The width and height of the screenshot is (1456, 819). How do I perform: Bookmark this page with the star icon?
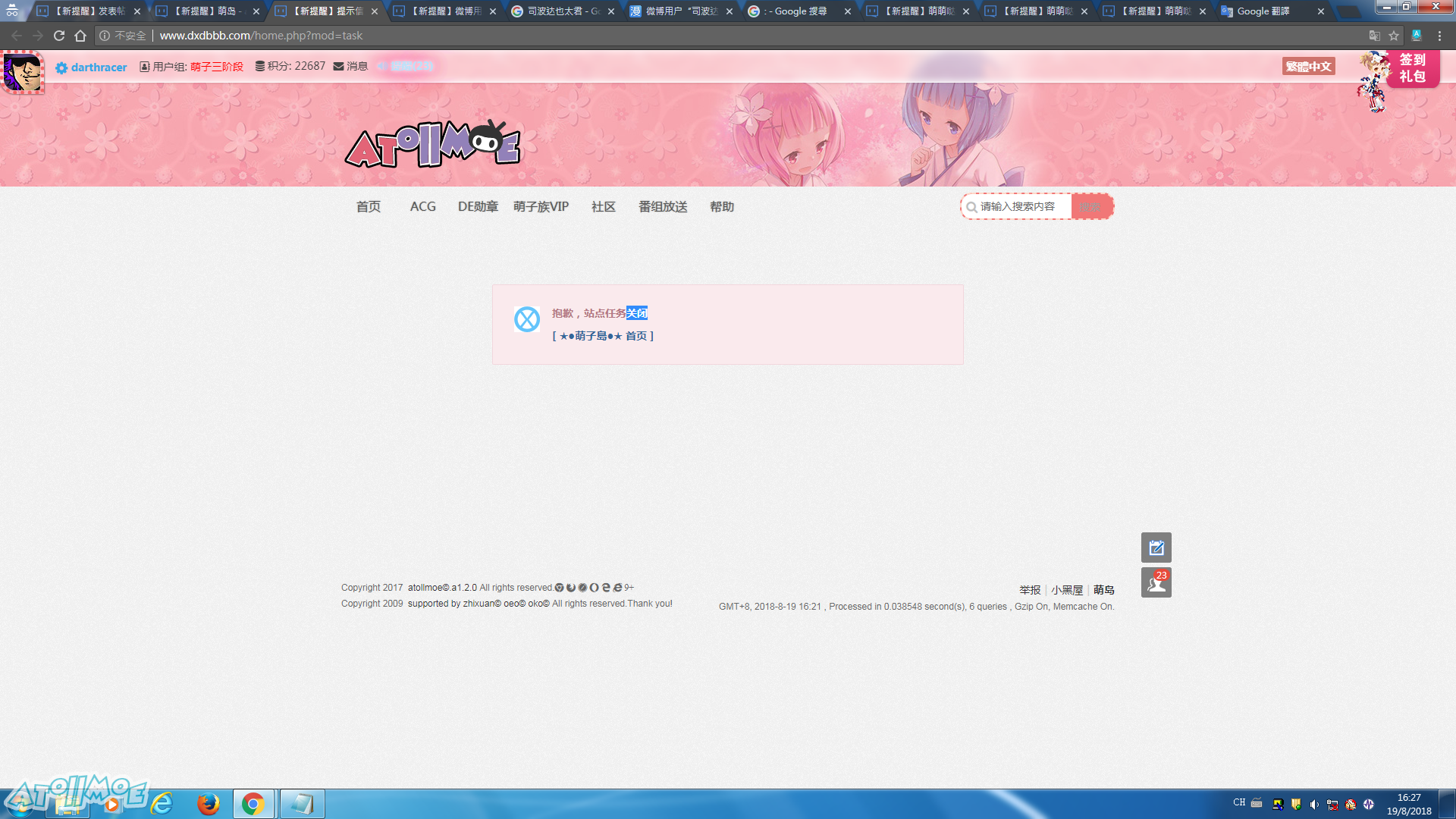(x=1394, y=36)
